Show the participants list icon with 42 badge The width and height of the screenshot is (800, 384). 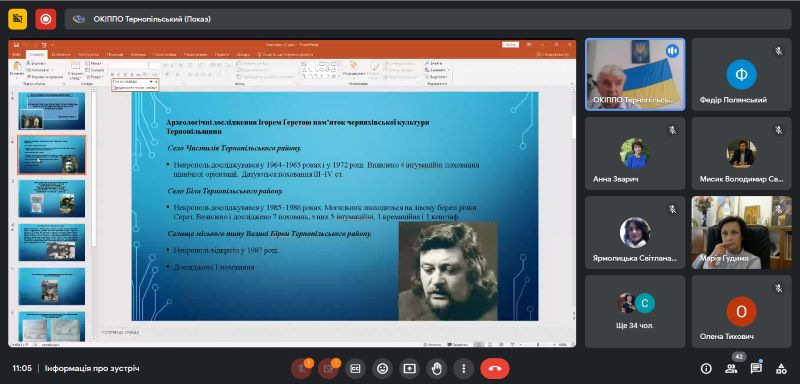point(731,368)
